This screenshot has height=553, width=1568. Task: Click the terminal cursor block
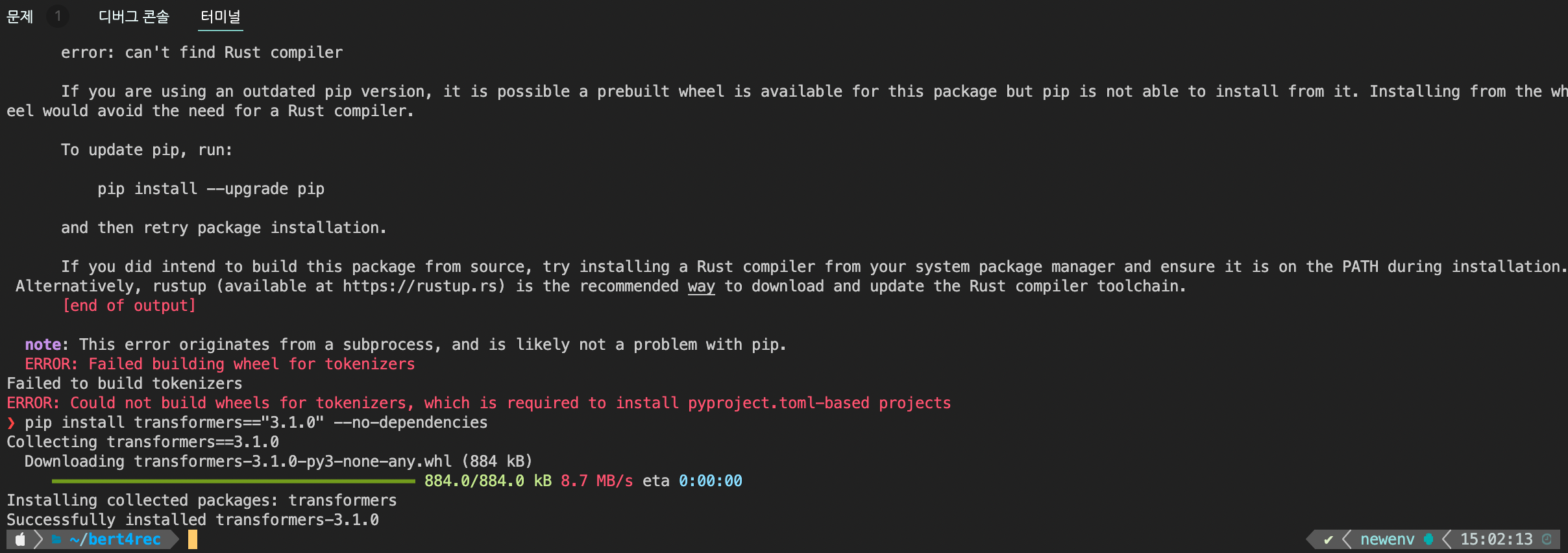193,539
